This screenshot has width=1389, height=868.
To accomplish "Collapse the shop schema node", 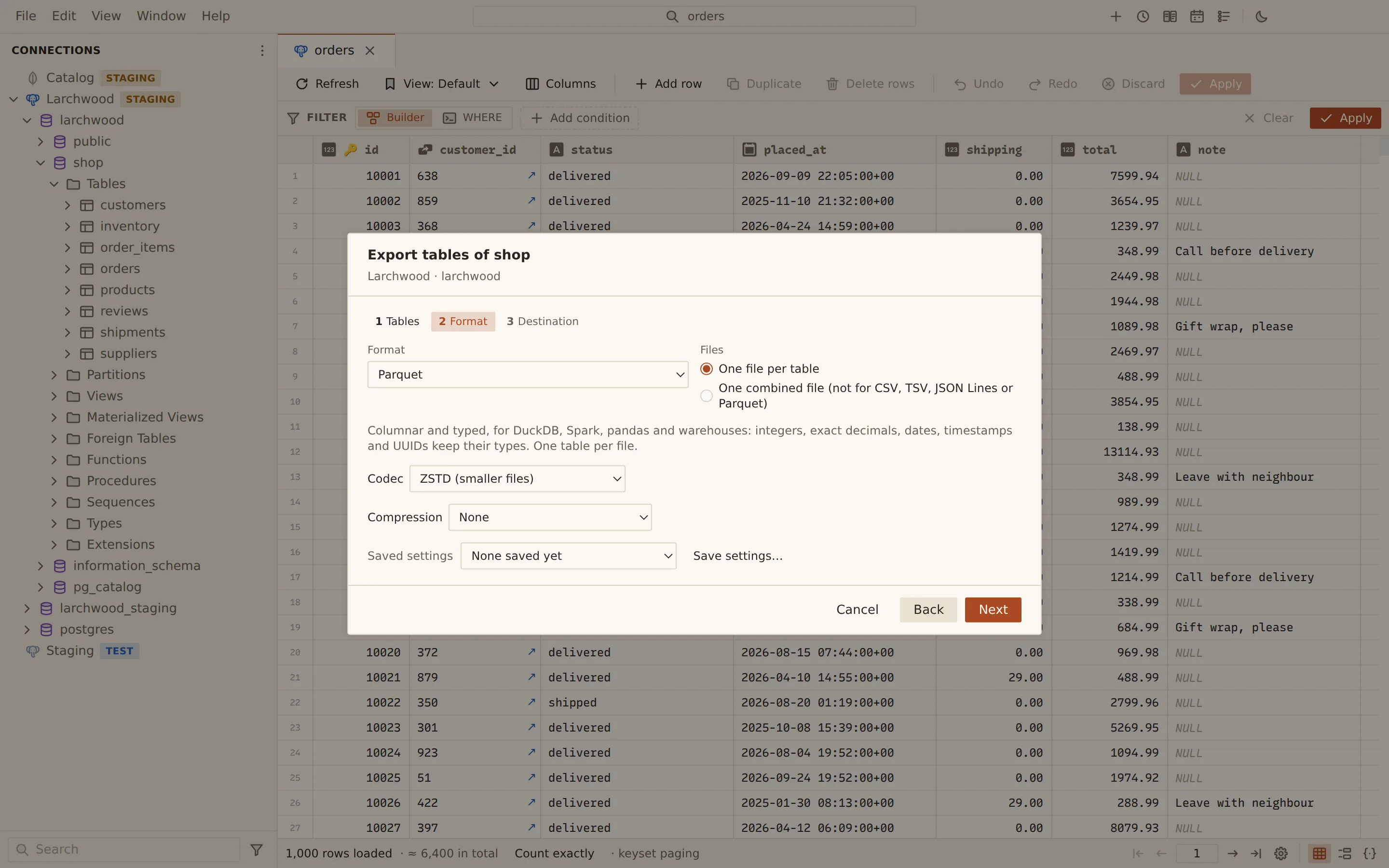I will coord(40,163).
